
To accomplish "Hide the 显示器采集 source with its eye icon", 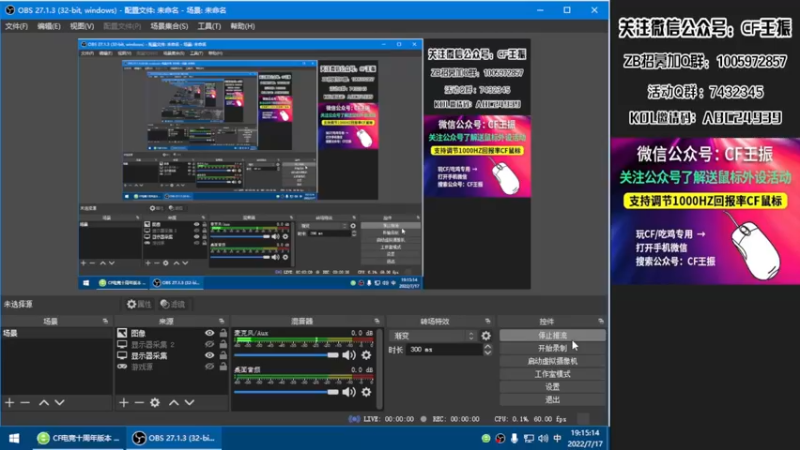I will coord(209,355).
